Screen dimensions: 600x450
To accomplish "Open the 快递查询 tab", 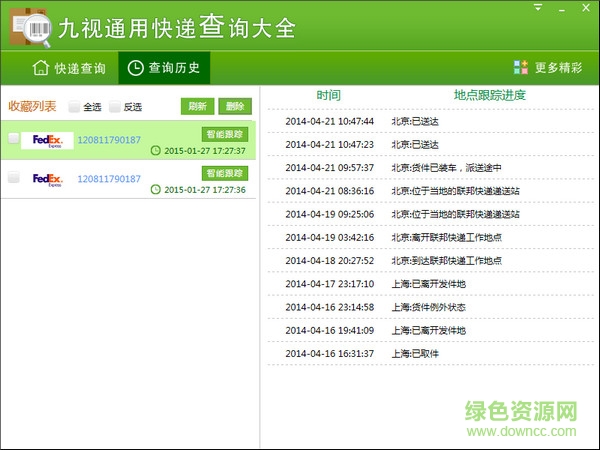I will (69, 68).
